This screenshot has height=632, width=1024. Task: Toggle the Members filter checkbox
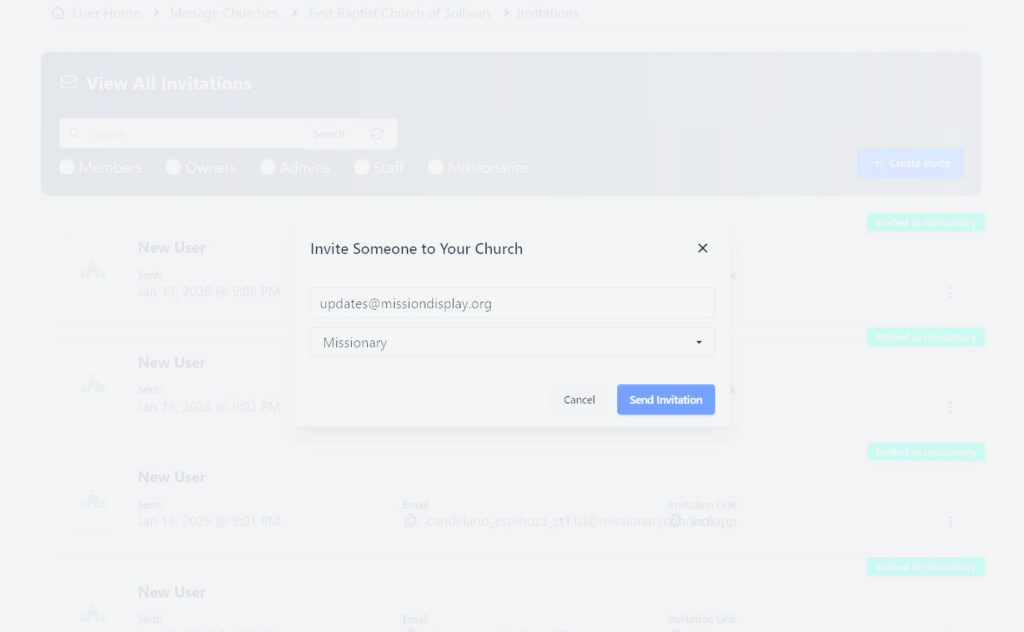[67, 168]
